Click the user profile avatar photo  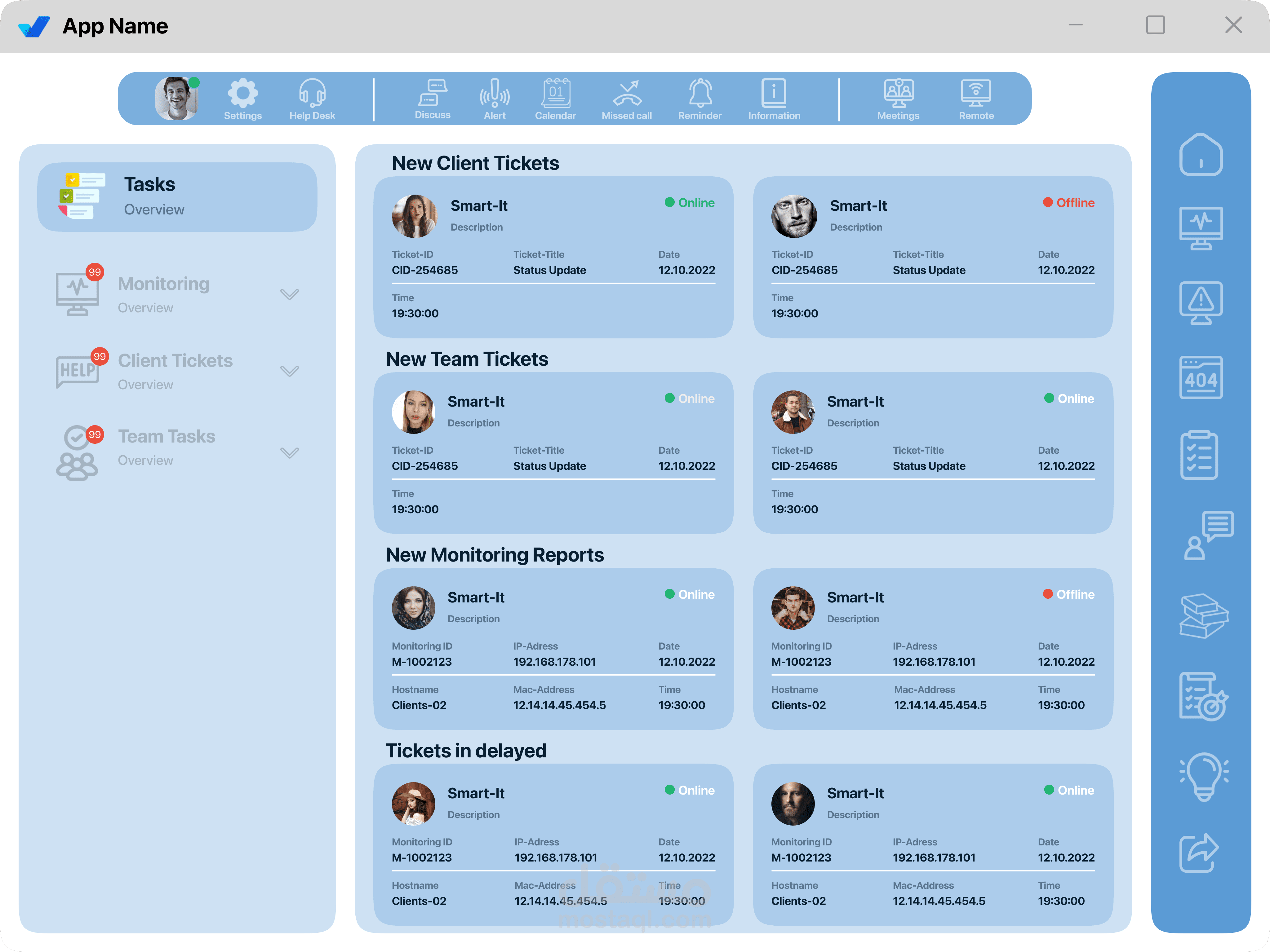click(176, 99)
